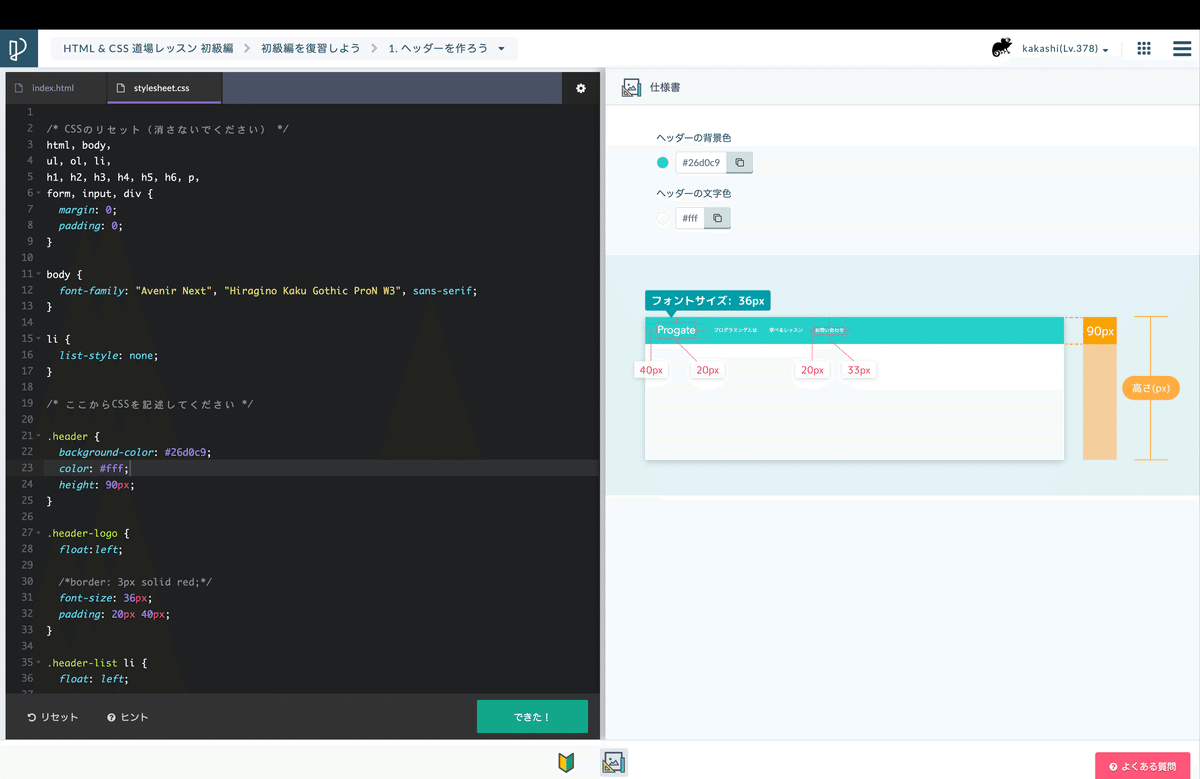The height and width of the screenshot is (779, 1200).
Task: Open the editor settings gear
Action: [x=581, y=88]
